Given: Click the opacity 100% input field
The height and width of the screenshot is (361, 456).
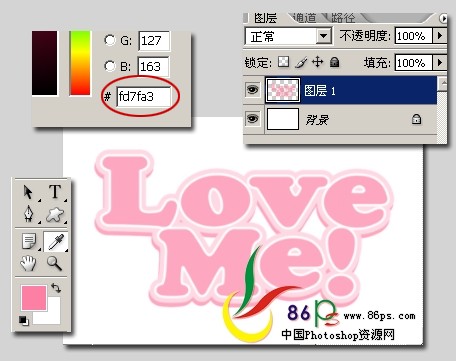Looking at the screenshot, I should pos(414,36).
